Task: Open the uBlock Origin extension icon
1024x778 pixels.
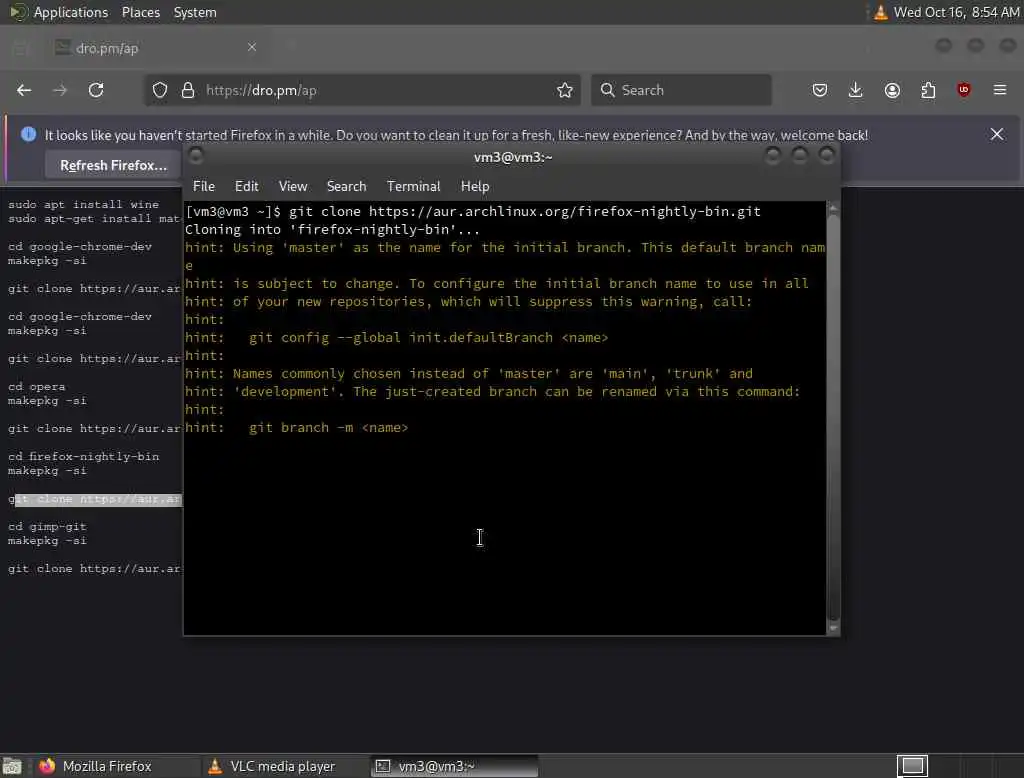Action: click(x=964, y=90)
